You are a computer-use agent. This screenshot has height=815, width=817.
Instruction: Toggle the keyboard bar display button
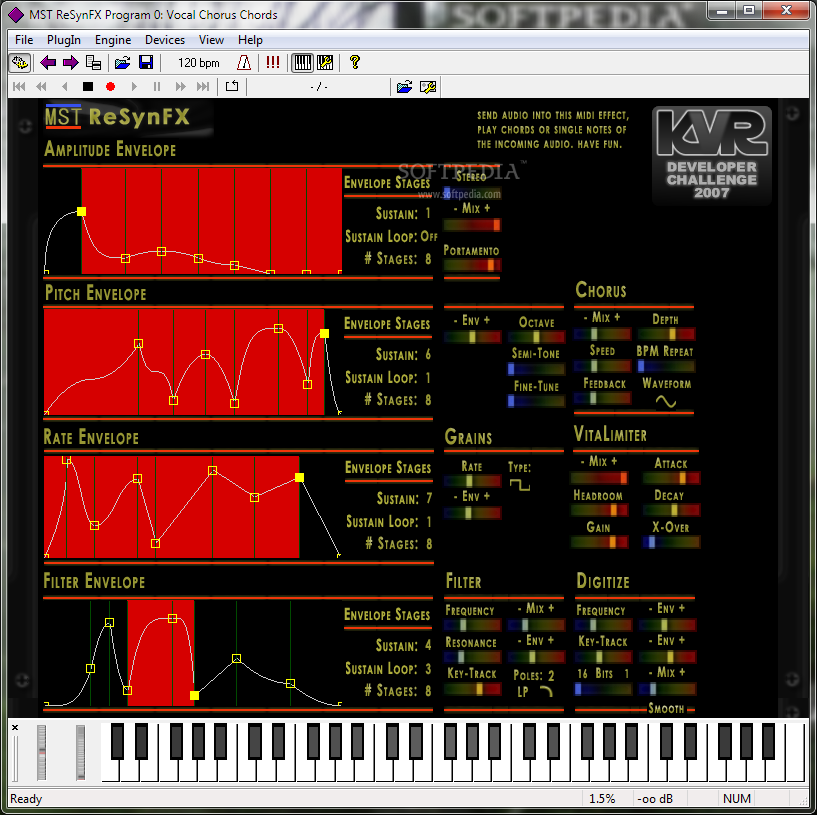pyautogui.click(x=302, y=63)
